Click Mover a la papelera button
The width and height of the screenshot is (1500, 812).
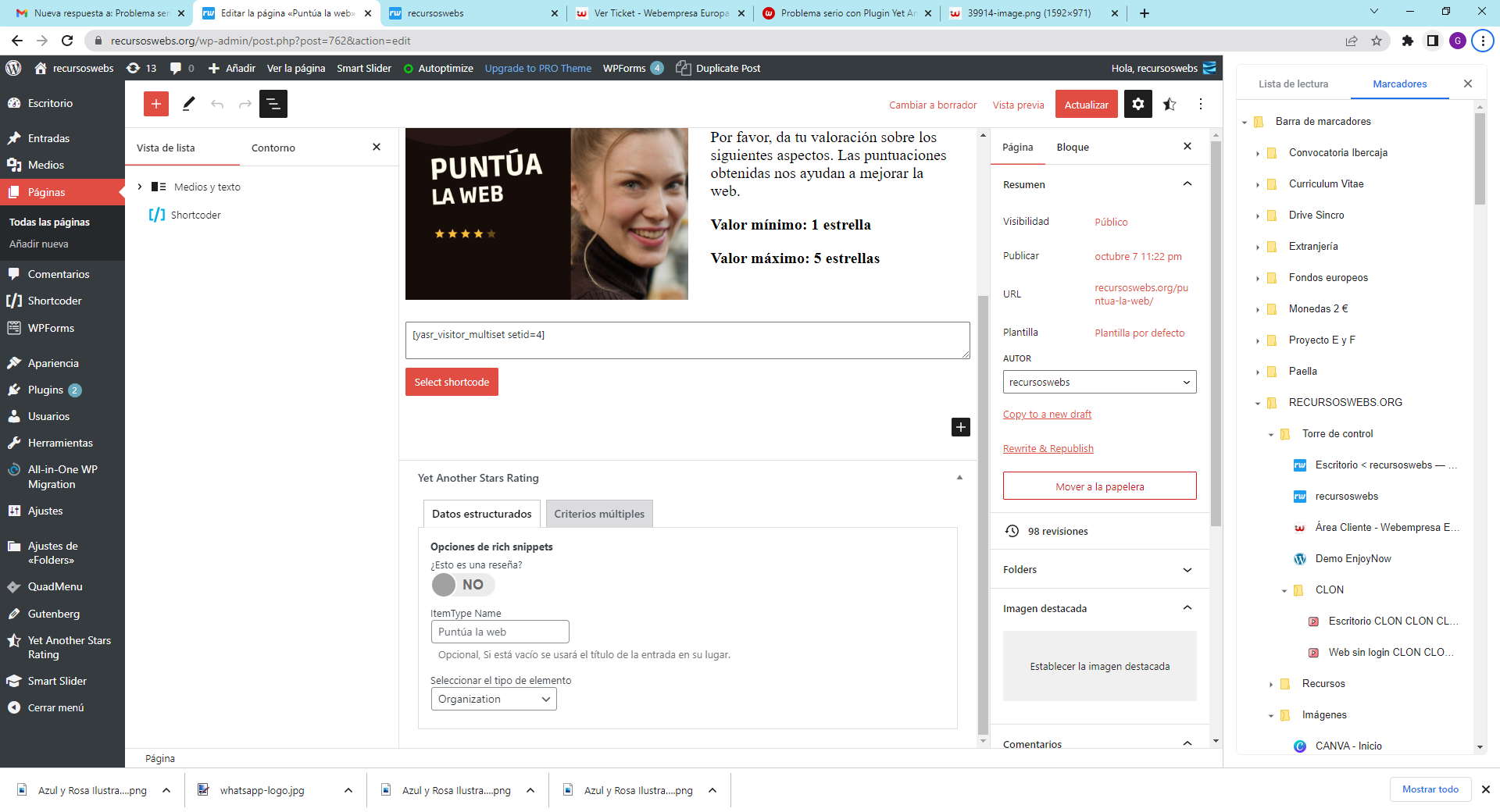(1099, 486)
